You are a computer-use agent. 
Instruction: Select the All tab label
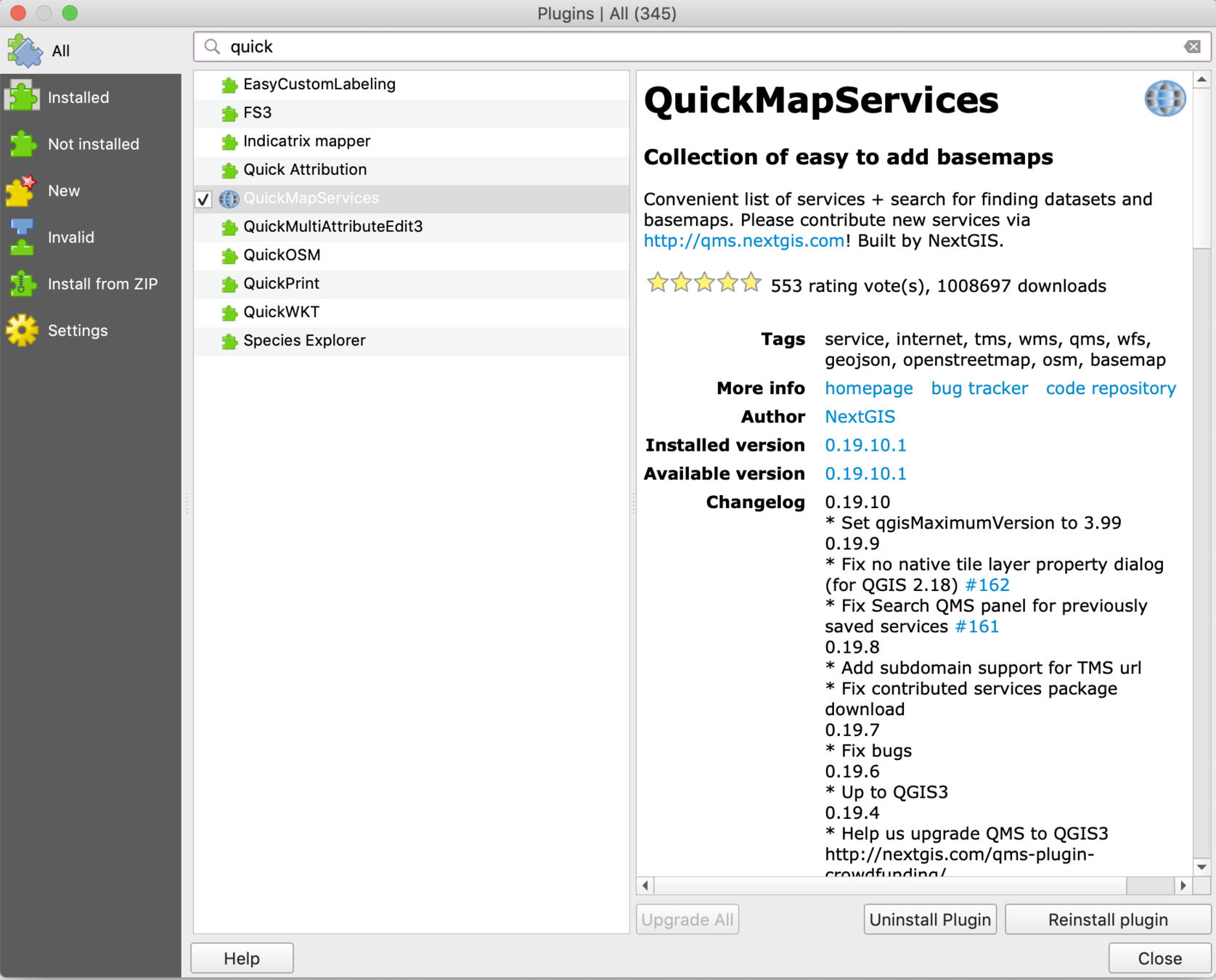(61, 51)
